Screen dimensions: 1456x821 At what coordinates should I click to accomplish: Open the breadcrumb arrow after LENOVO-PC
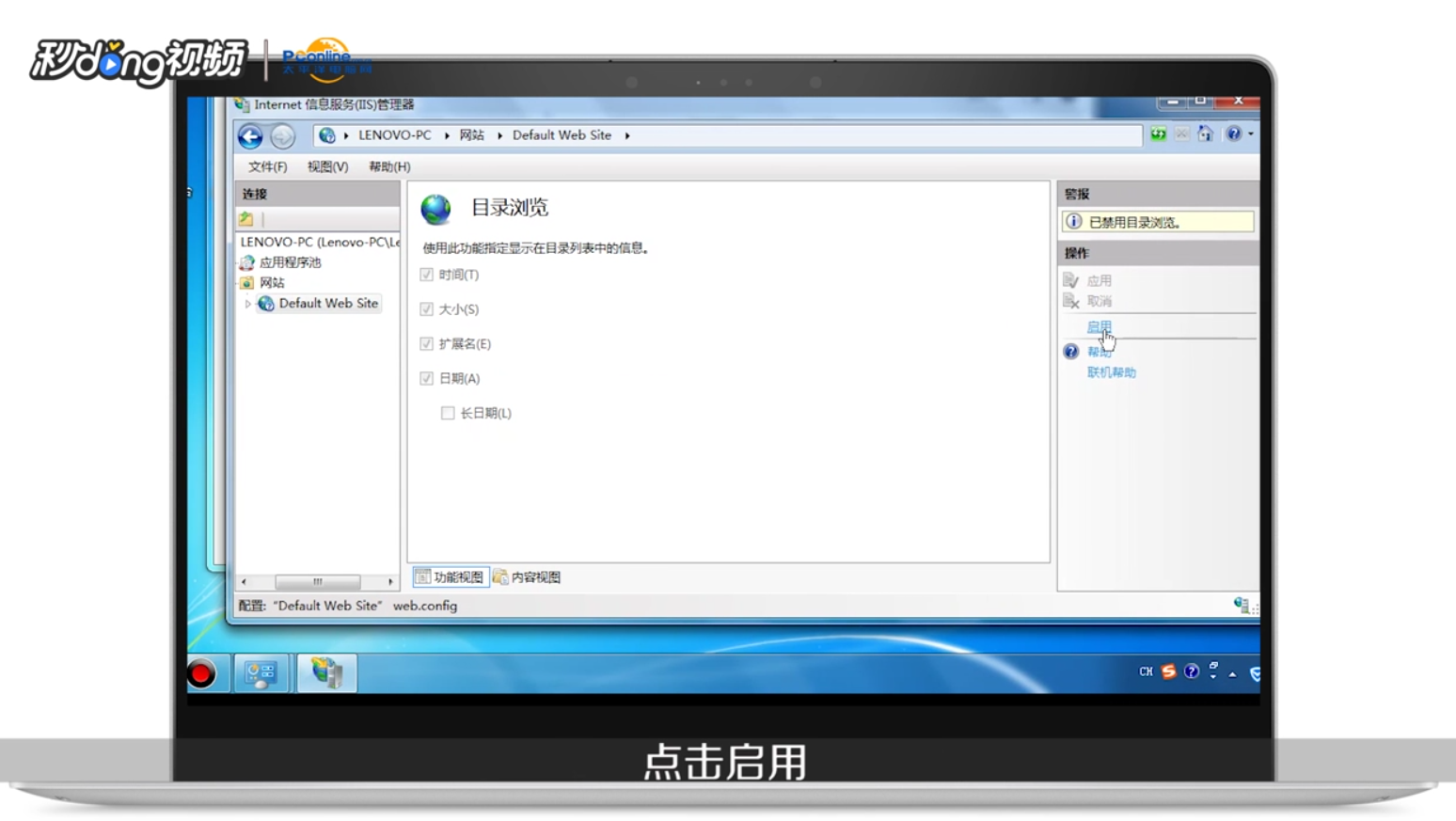click(x=447, y=135)
